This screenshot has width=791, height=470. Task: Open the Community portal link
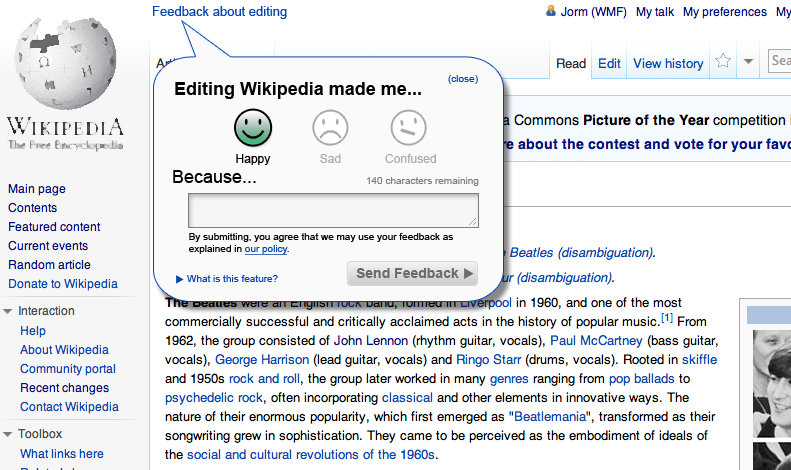click(x=68, y=369)
